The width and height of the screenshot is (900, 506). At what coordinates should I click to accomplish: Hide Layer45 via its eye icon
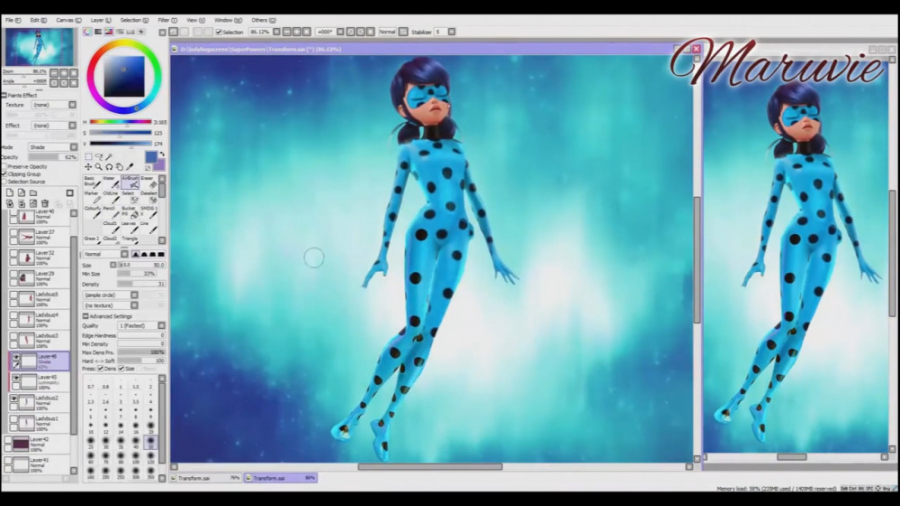tap(16, 378)
